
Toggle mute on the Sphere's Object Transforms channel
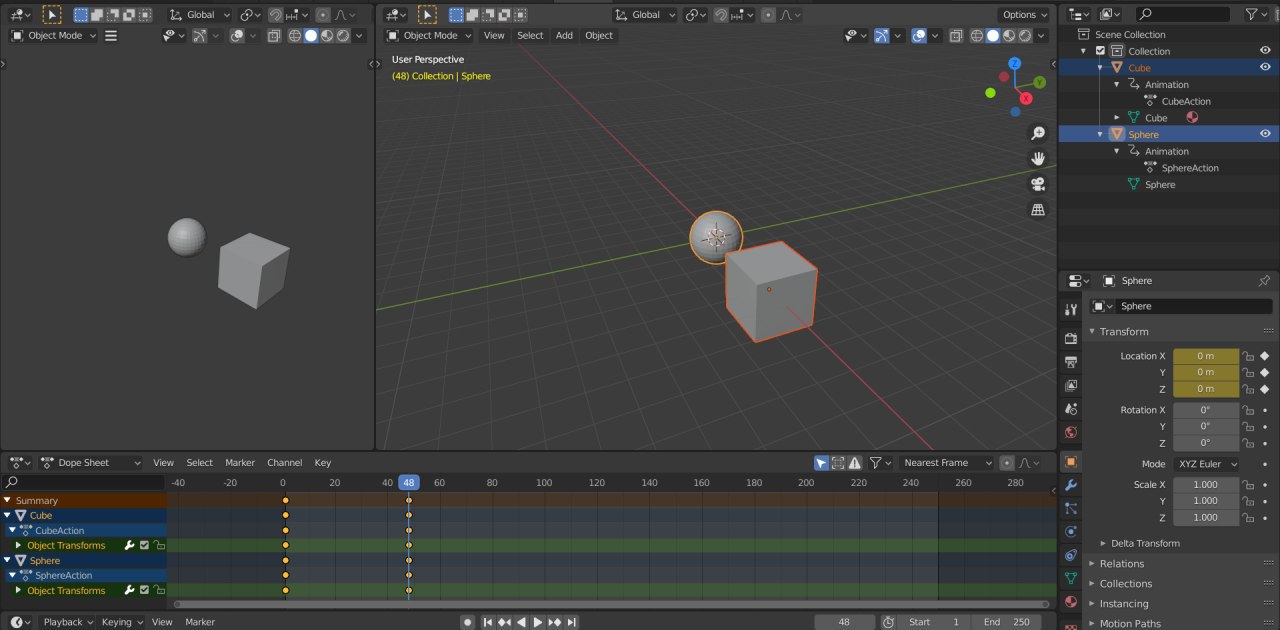[144, 591]
